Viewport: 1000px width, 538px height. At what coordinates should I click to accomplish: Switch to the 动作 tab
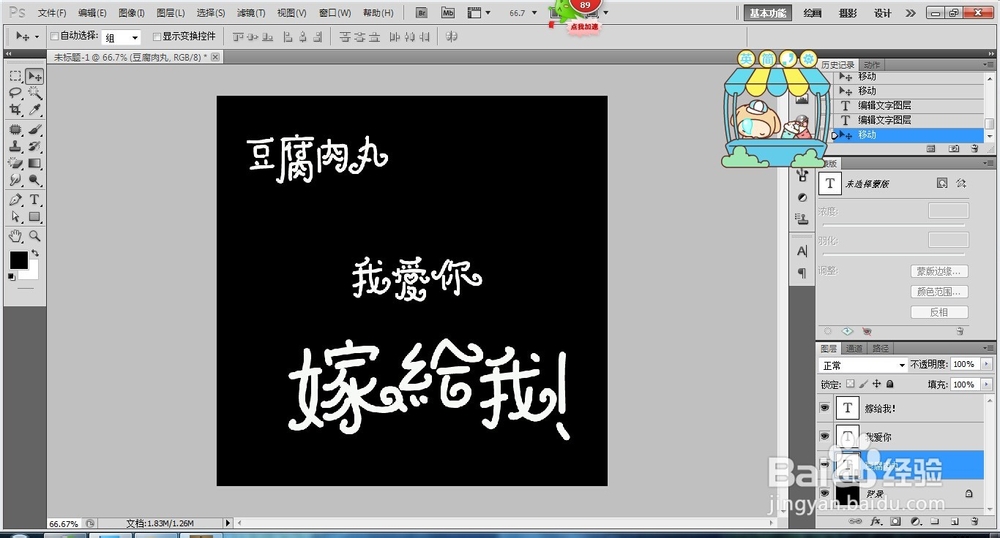(871, 65)
